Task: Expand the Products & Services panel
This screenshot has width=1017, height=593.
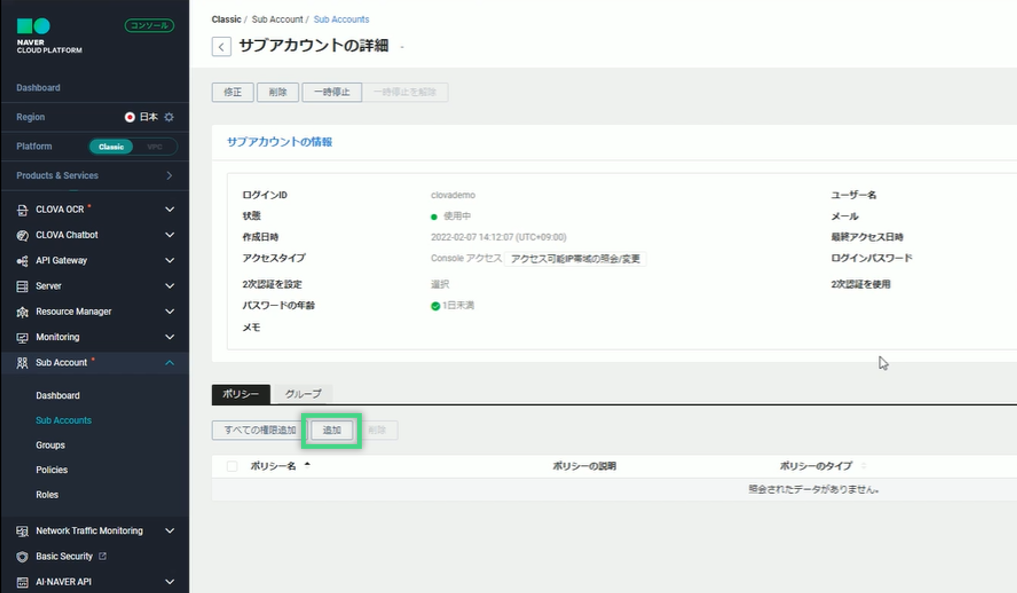Action: pyautogui.click(x=169, y=176)
